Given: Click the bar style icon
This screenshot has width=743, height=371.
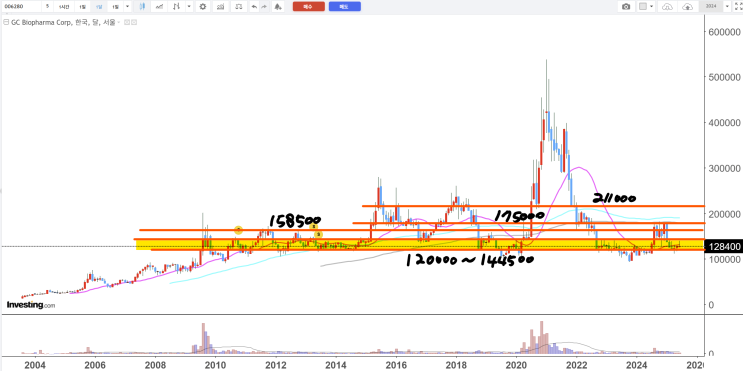Looking at the screenshot, I should pos(177,7).
